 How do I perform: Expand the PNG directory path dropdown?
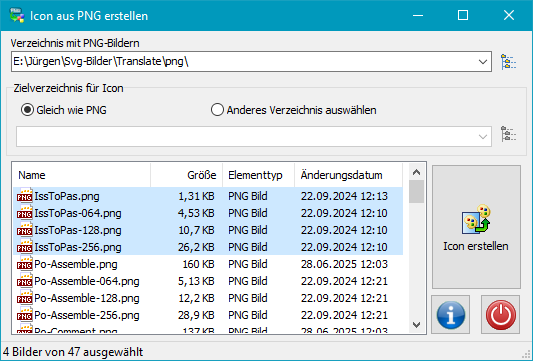(x=483, y=62)
